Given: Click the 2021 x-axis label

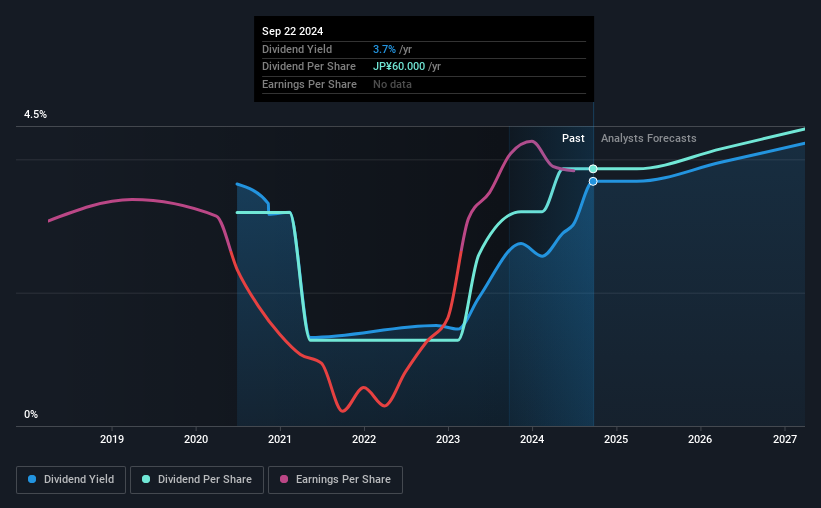Looking at the screenshot, I should click(280, 439).
